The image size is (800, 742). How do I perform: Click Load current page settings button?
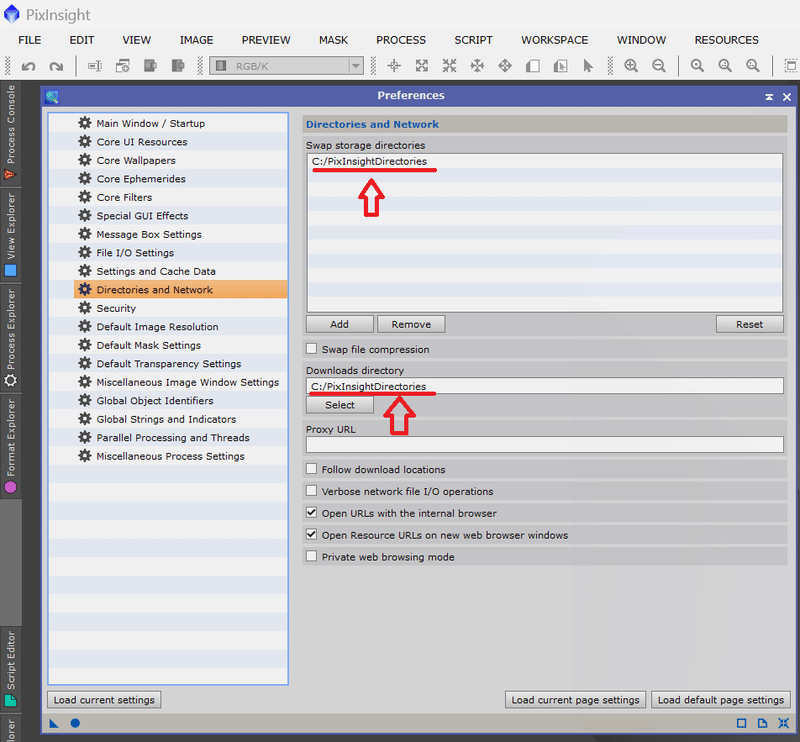(576, 700)
